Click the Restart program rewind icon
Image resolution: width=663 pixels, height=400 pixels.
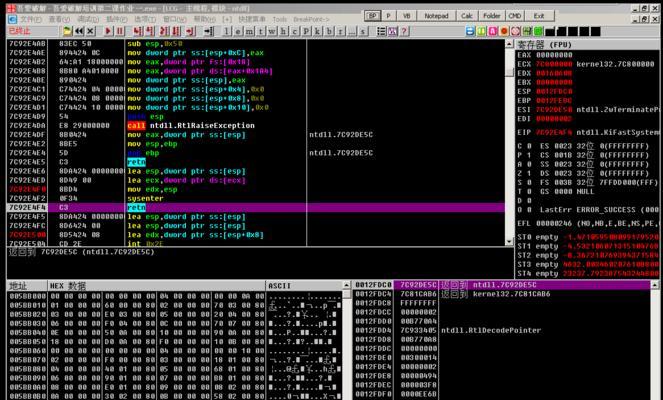79,31
